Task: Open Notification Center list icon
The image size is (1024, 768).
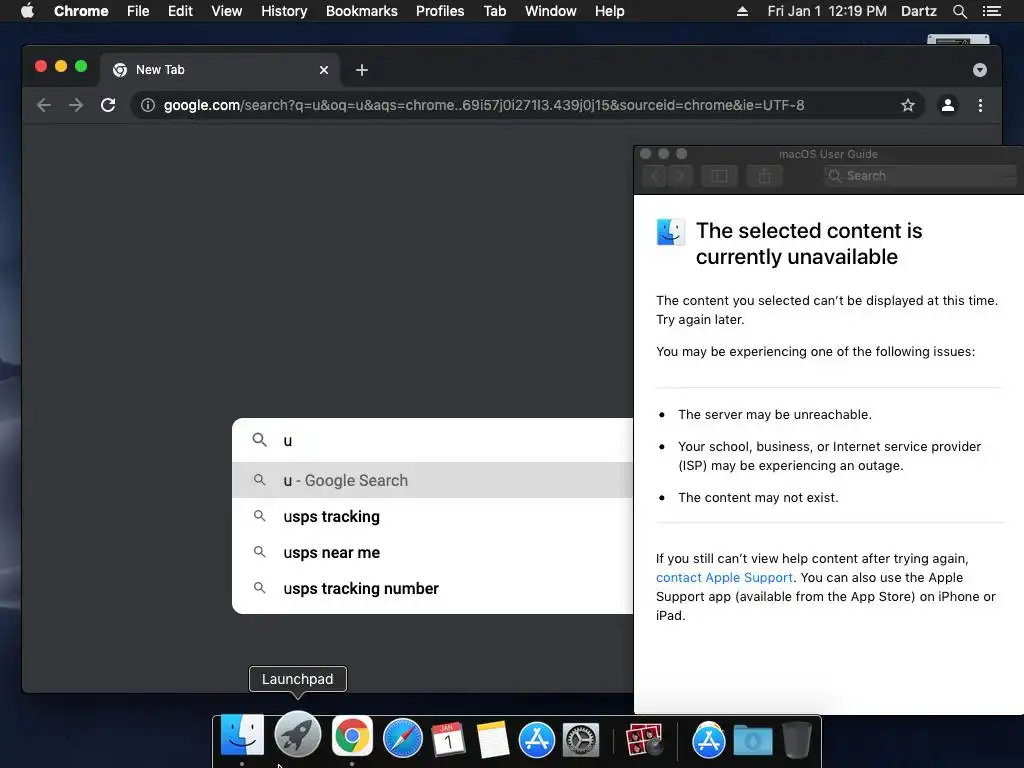Action: 991,11
